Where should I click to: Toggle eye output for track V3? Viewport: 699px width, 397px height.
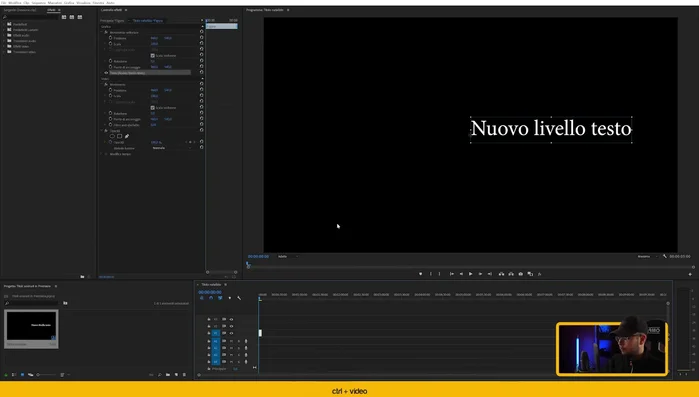(231, 319)
